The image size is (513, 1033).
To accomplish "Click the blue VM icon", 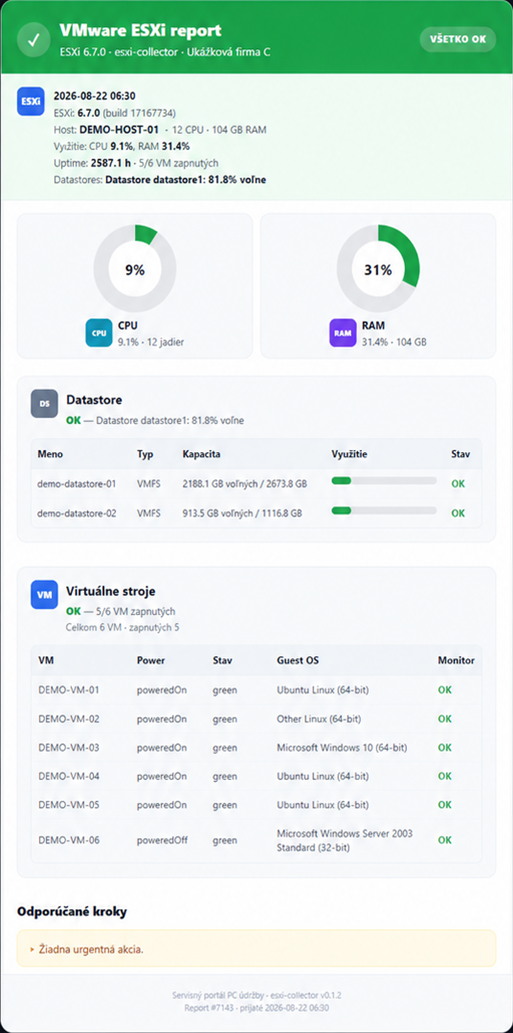I will [x=44, y=594].
